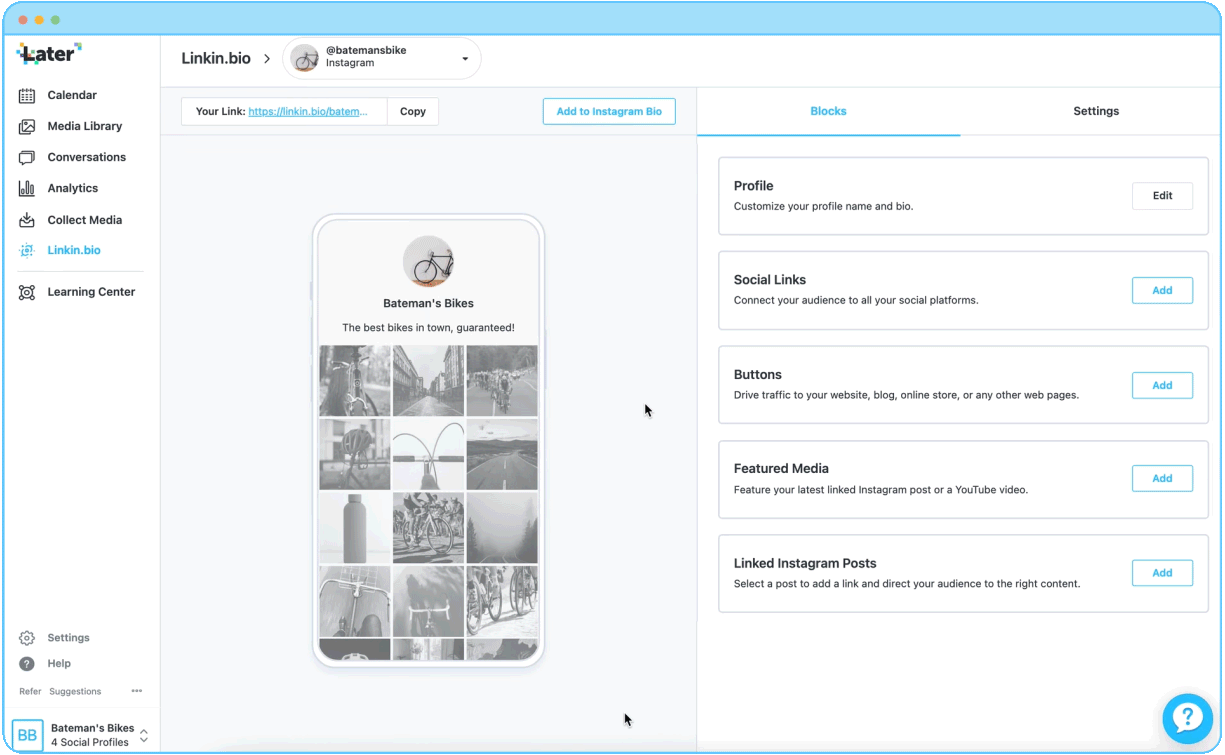Click the Refer link
1225x755 pixels.
[x=30, y=691]
